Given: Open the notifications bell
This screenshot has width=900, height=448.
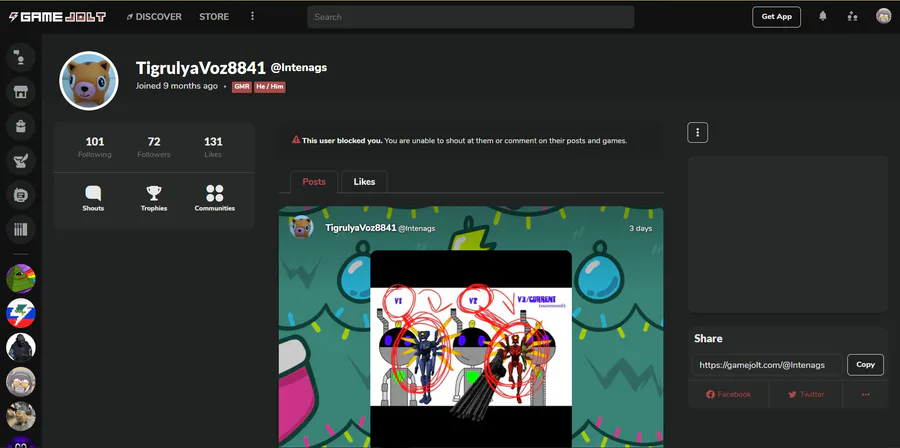Looking at the screenshot, I should (x=823, y=16).
